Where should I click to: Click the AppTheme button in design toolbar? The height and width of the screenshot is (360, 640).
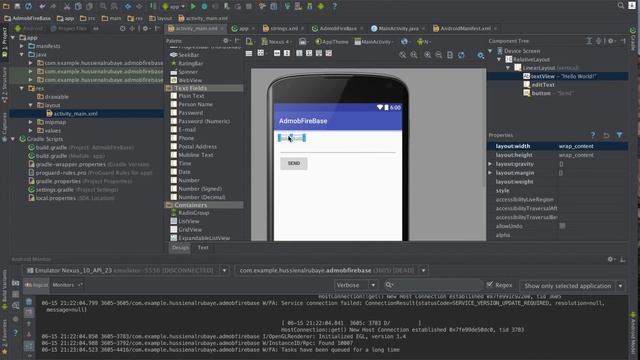(333, 42)
